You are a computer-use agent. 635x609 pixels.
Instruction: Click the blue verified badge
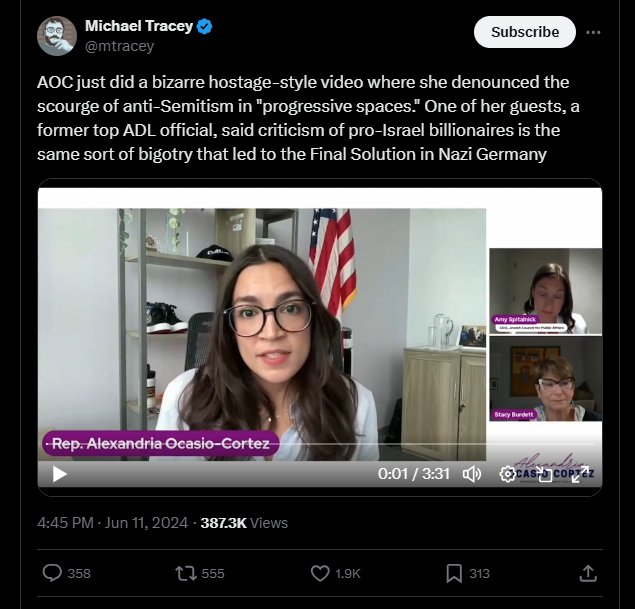pyautogui.click(x=205, y=26)
